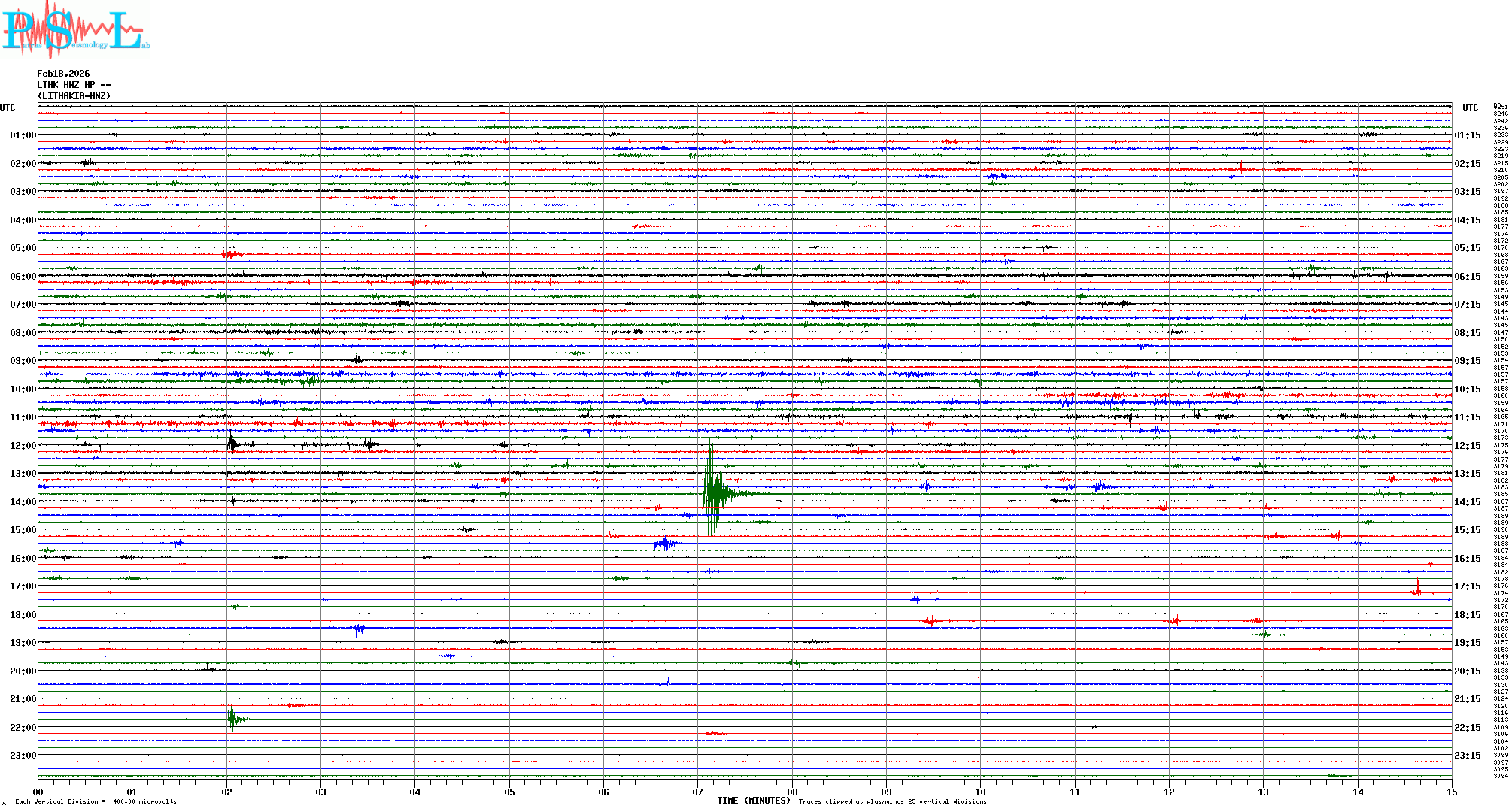The height and width of the screenshot is (812, 1512).
Task: Click the 14:15 time label on the right
Action: pos(1467,502)
